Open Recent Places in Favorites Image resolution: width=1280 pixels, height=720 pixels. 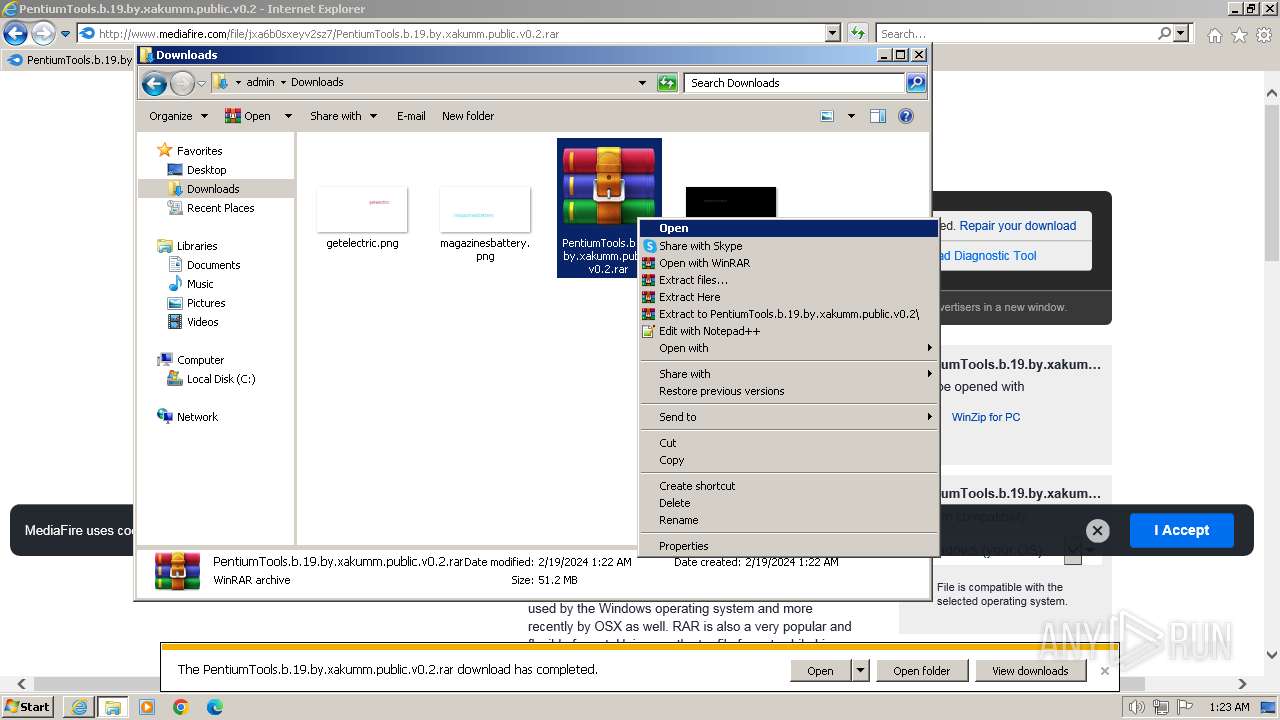220,208
